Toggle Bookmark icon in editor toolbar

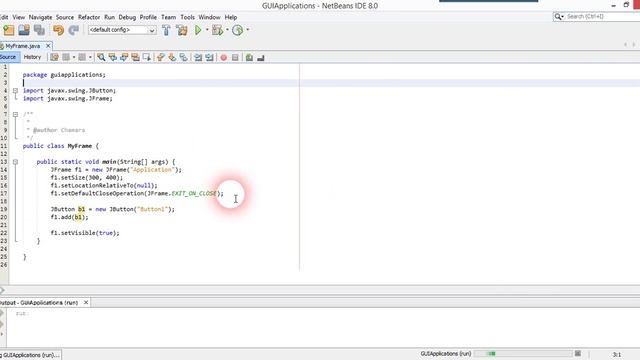pyautogui.click(x=183, y=58)
